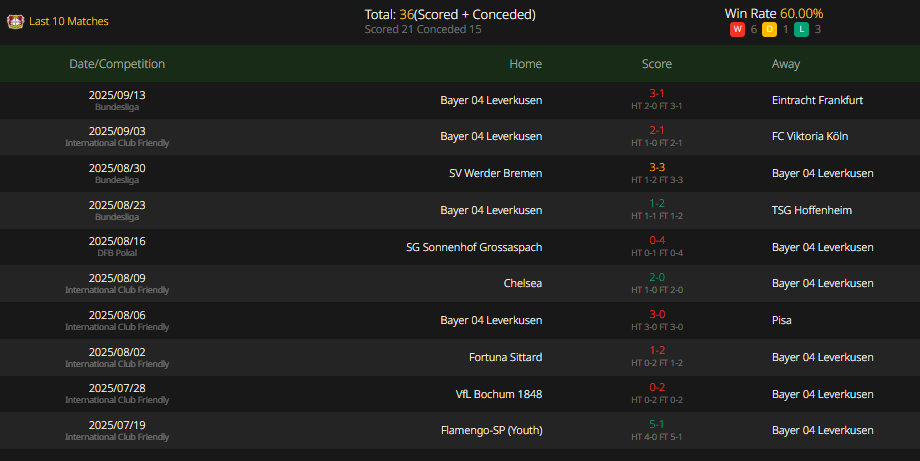Open the 3-3 Werder Bremen match score

point(656,168)
